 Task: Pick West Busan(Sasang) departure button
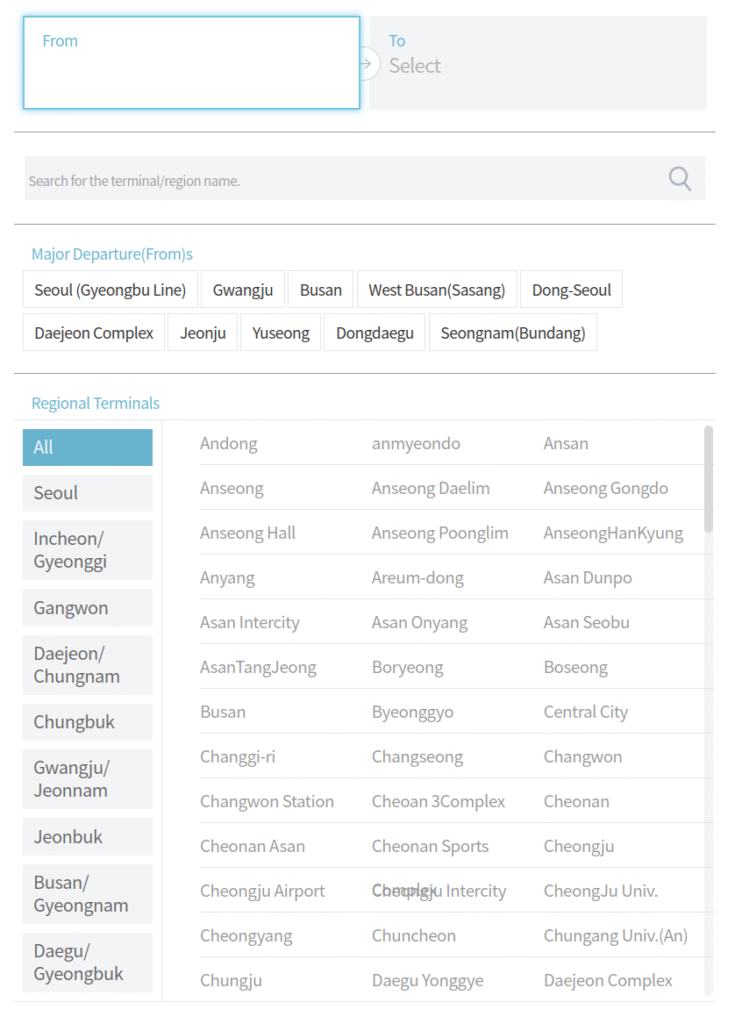pos(437,290)
